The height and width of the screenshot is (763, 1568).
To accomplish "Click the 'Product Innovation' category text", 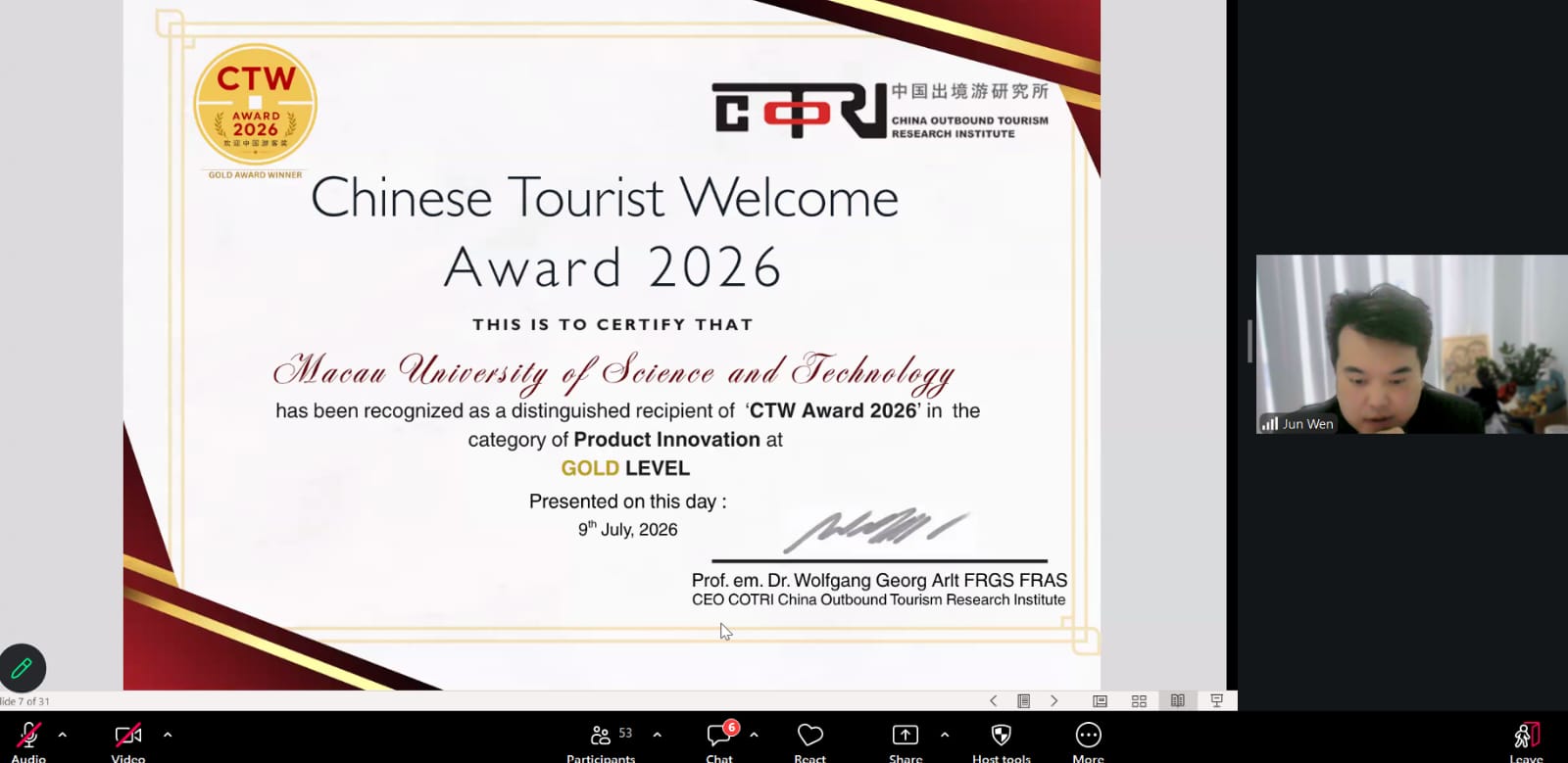I will coord(667,440).
